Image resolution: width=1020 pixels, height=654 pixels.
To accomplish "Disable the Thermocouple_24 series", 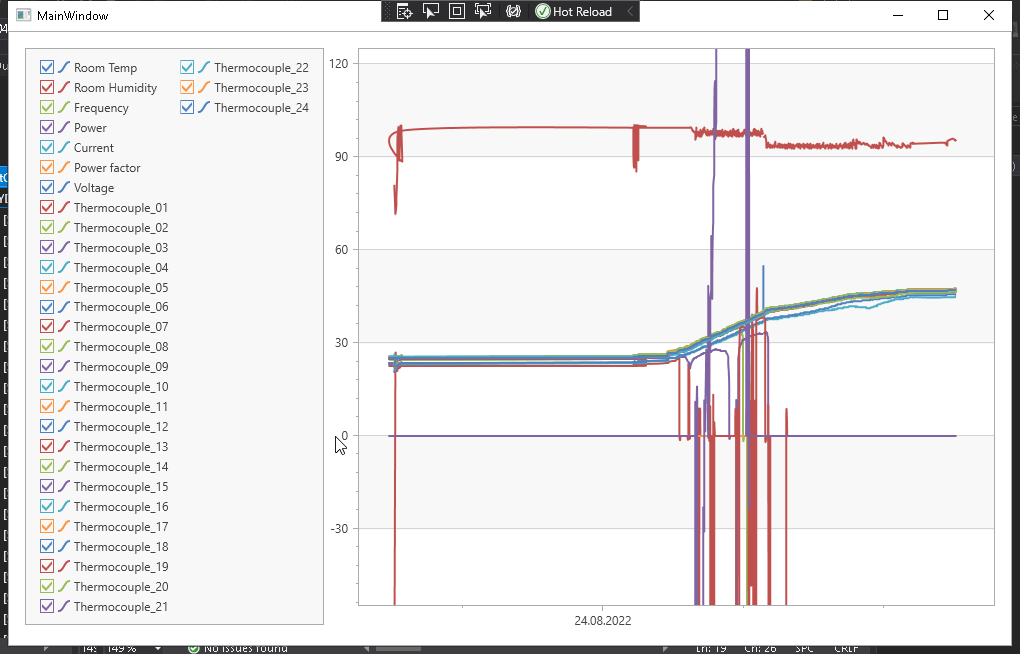I will pos(186,107).
